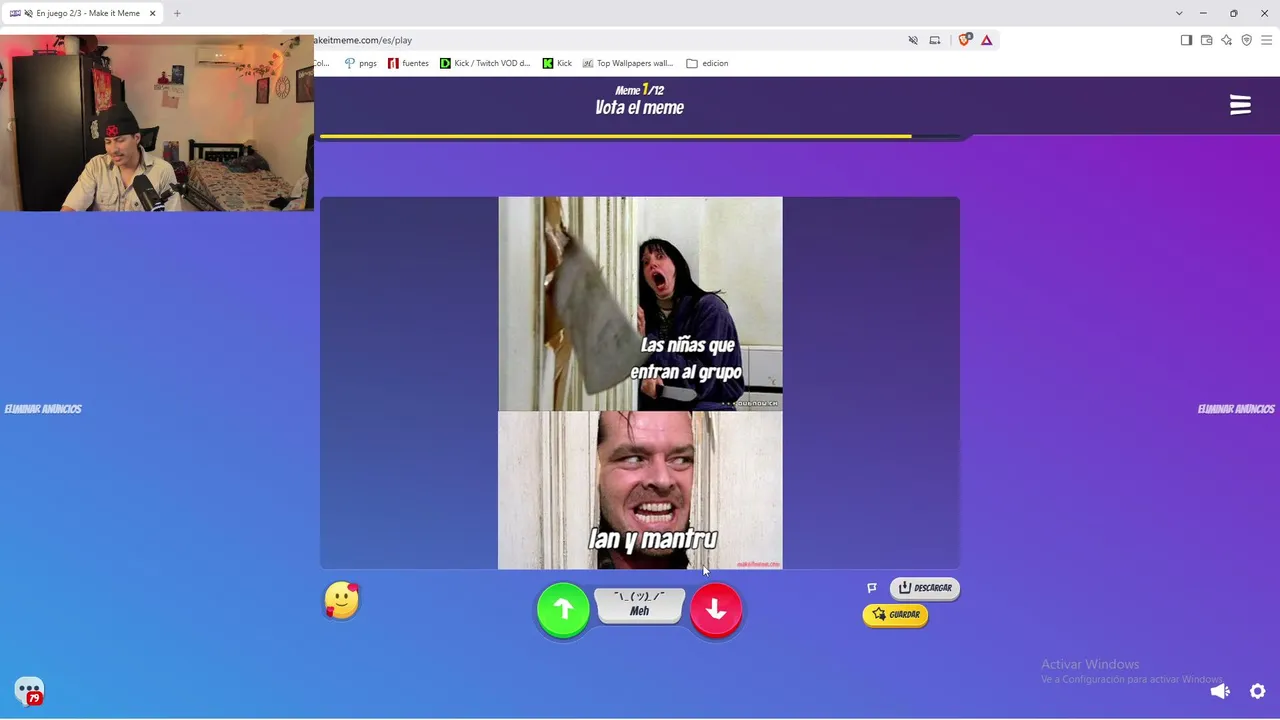Open the fuentes bookmark
This screenshot has width=1280, height=720.
pos(408,63)
